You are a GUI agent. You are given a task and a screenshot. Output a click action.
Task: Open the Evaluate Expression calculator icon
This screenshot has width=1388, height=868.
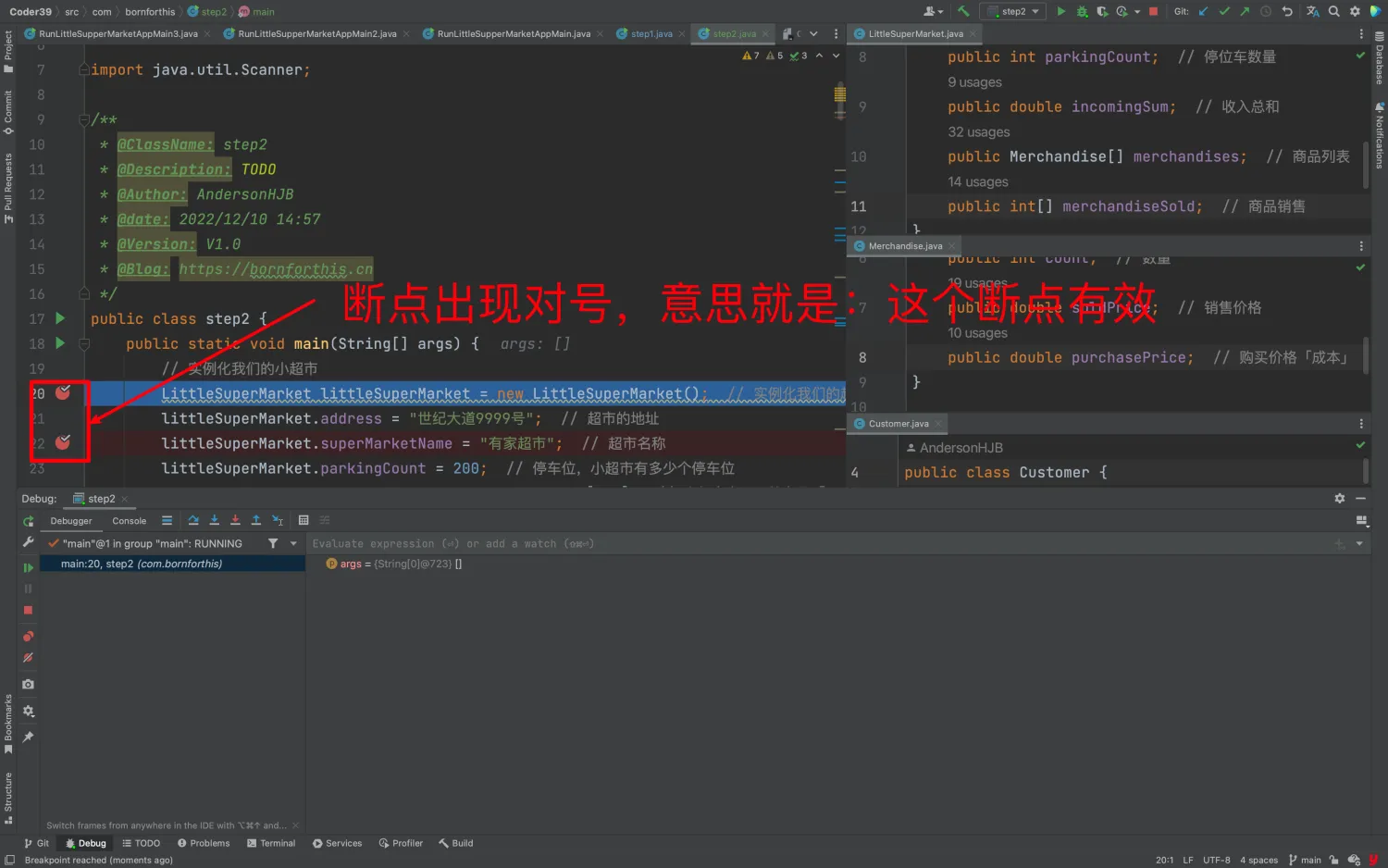[x=304, y=520]
